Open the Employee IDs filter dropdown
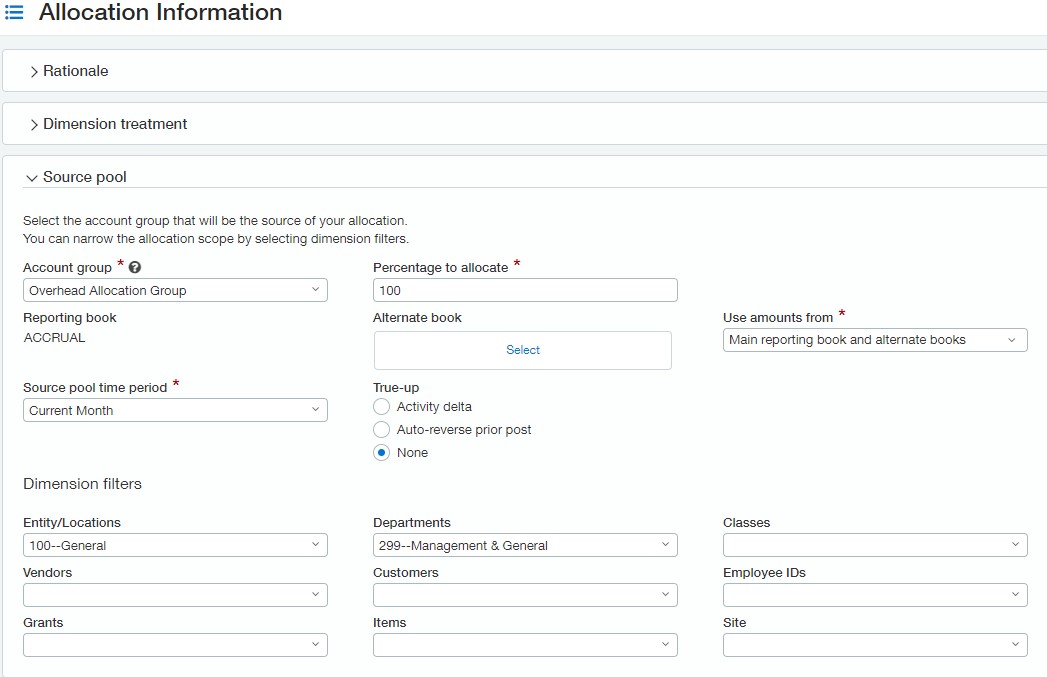The height and width of the screenshot is (677, 1047). [x=875, y=595]
